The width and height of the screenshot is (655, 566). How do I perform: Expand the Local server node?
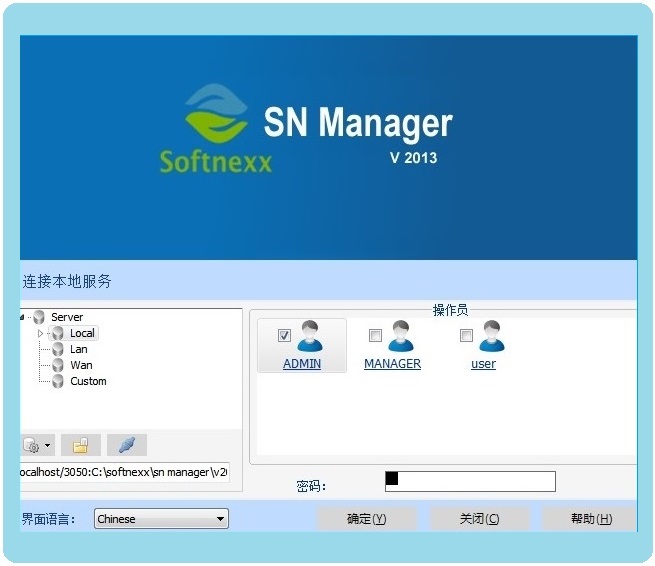(40, 333)
